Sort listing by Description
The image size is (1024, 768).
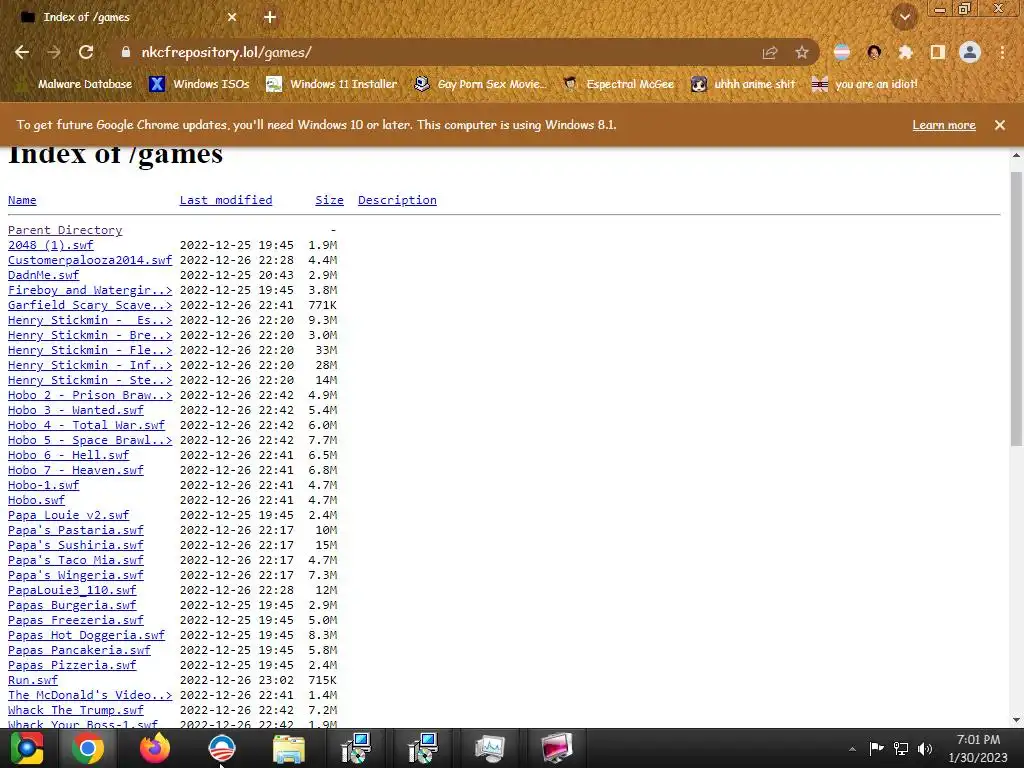pos(397,200)
